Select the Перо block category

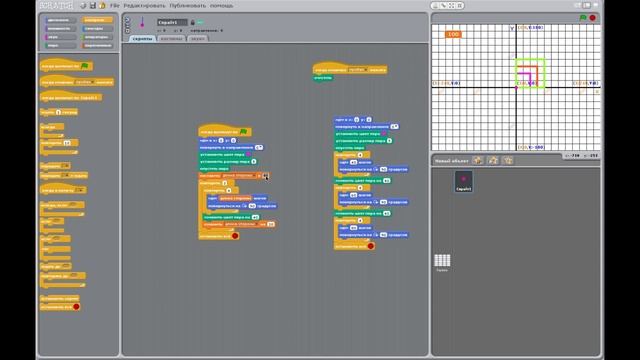point(60,46)
